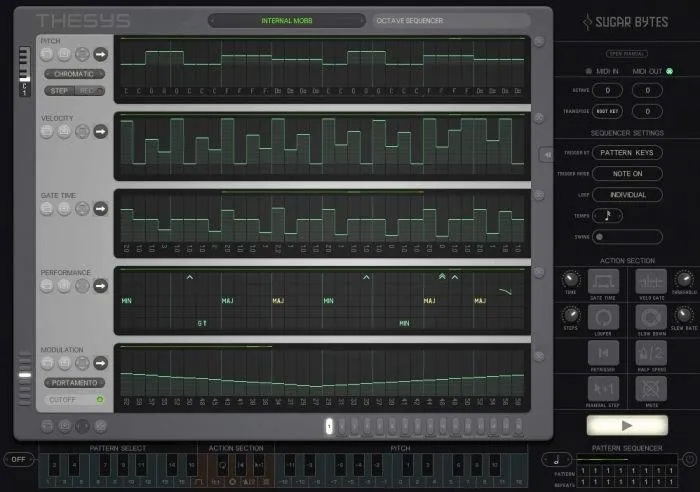Viewport: 700px width, 492px height.
Task: Activate the Gate Time action icon
Action: tap(603, 282)
